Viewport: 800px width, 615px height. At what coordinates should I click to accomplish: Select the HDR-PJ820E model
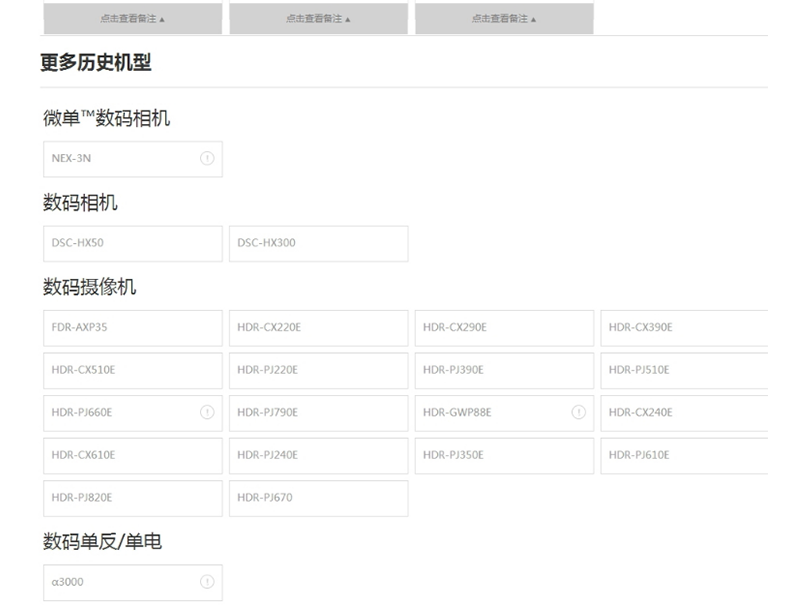(132, 498)
